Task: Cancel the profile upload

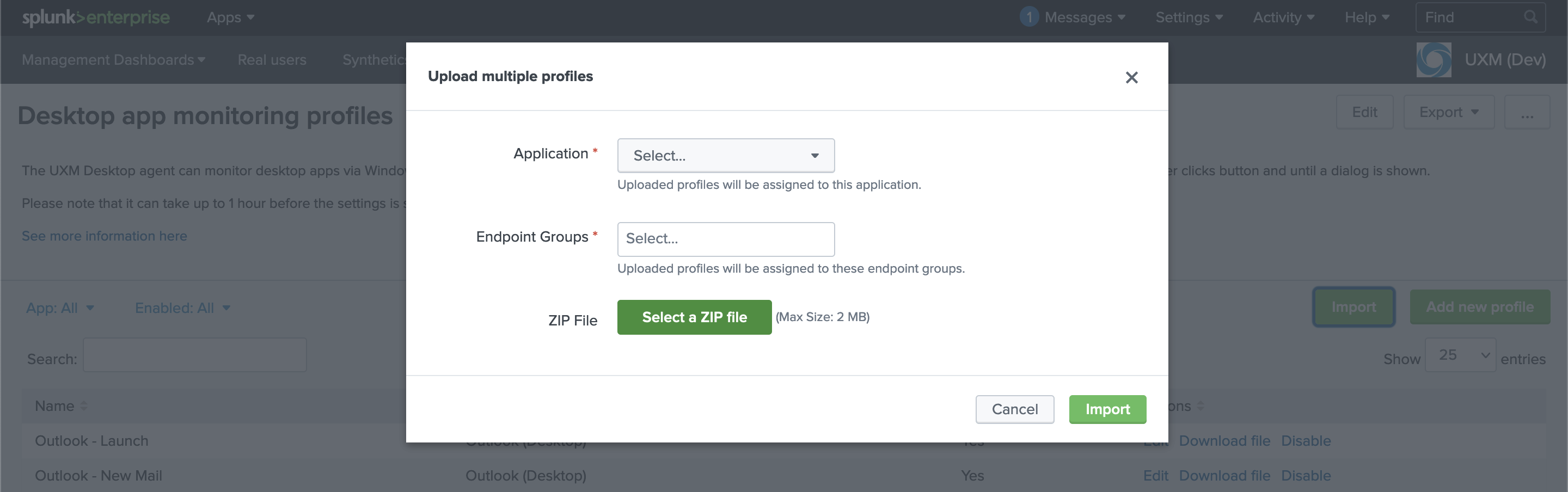Action: [1015, 409]
